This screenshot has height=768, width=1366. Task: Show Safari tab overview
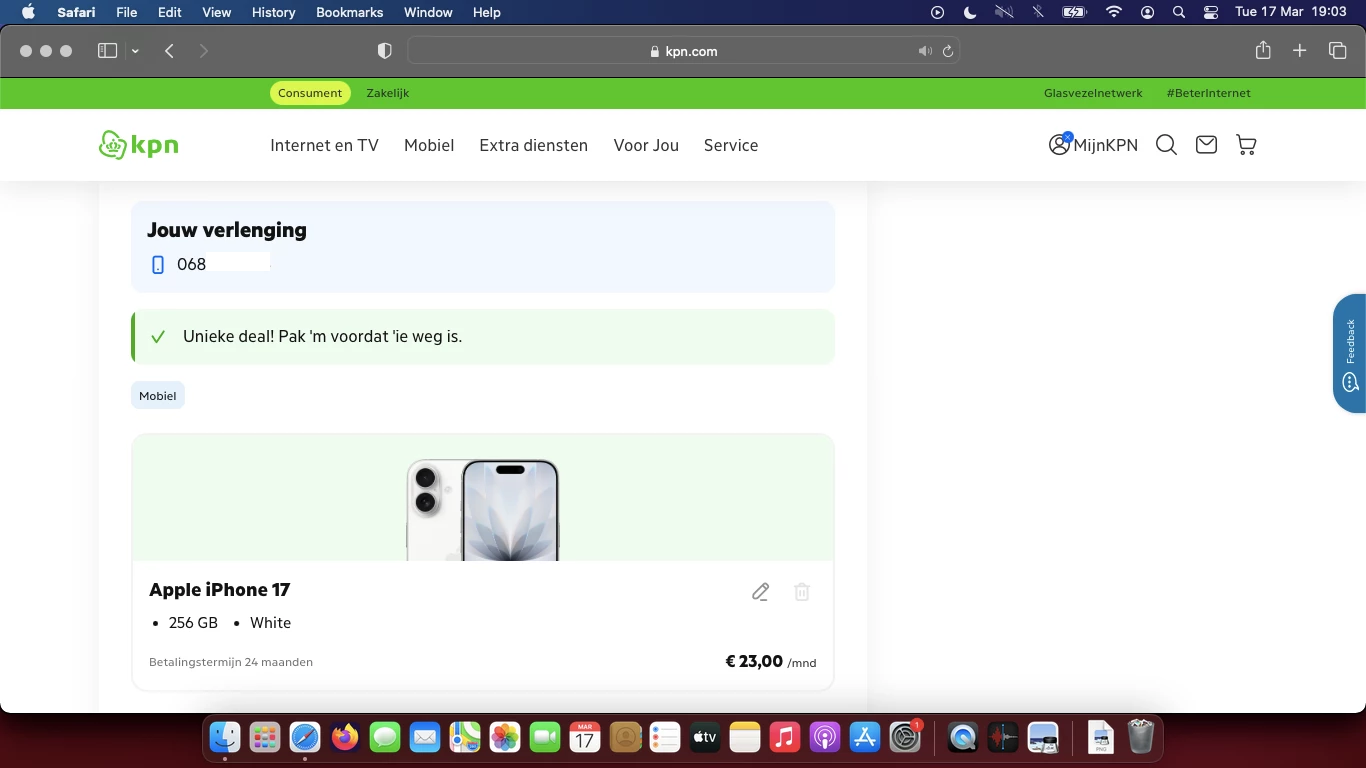pos(1337,51)
